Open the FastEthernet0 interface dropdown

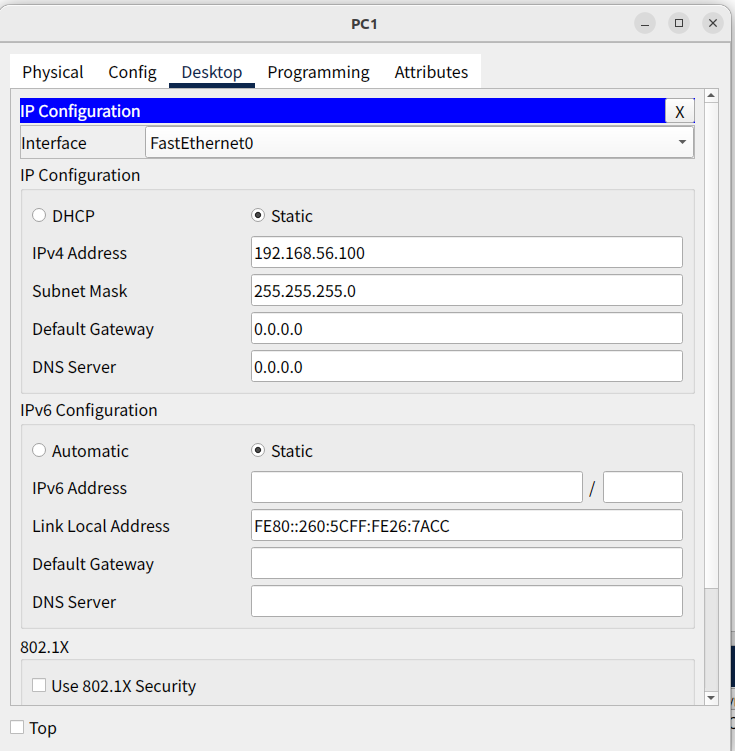pos(419,142)
